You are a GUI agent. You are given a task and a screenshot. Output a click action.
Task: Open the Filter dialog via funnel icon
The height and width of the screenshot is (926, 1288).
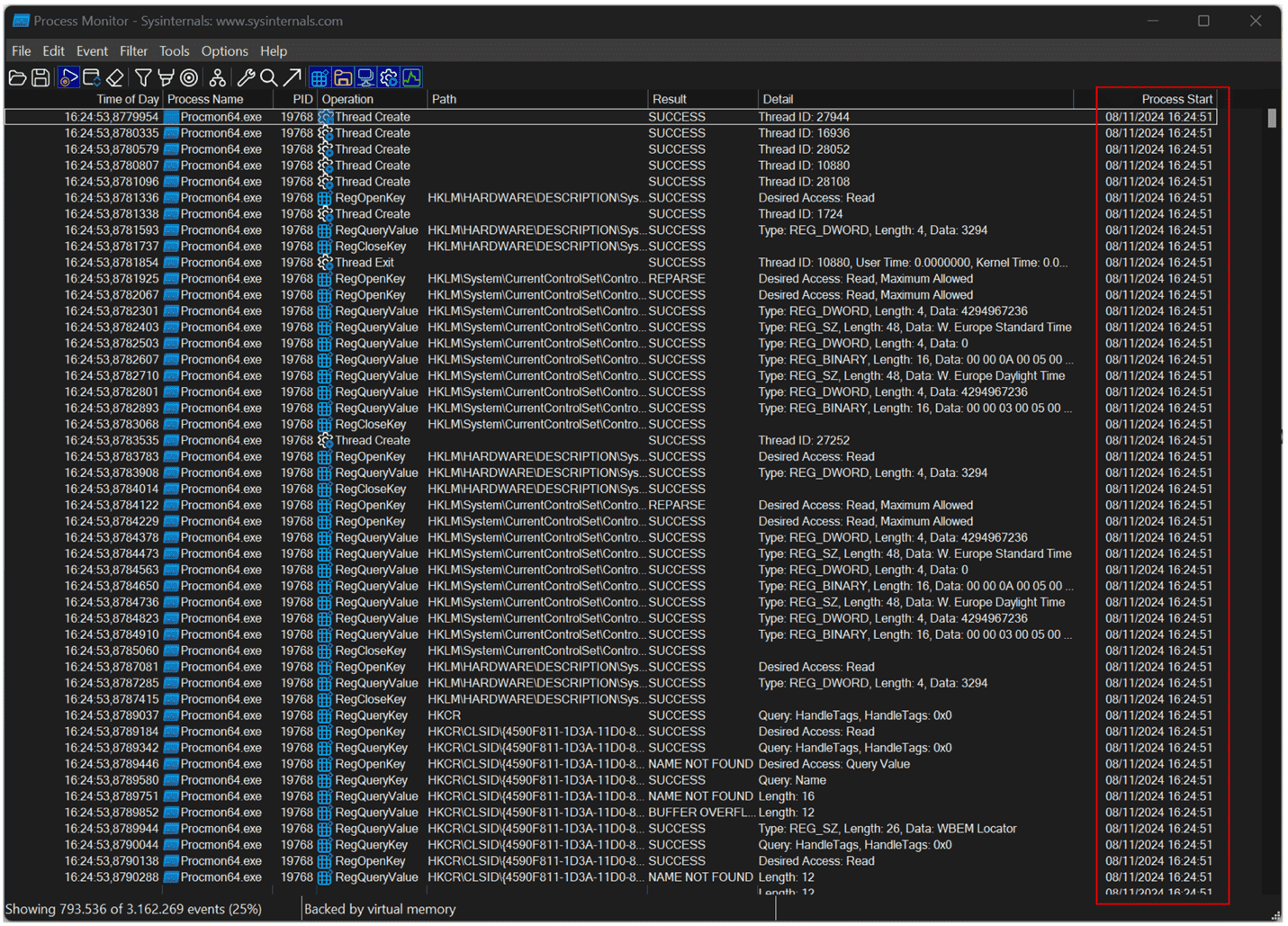pyautogui.click(x=143, y=78)
